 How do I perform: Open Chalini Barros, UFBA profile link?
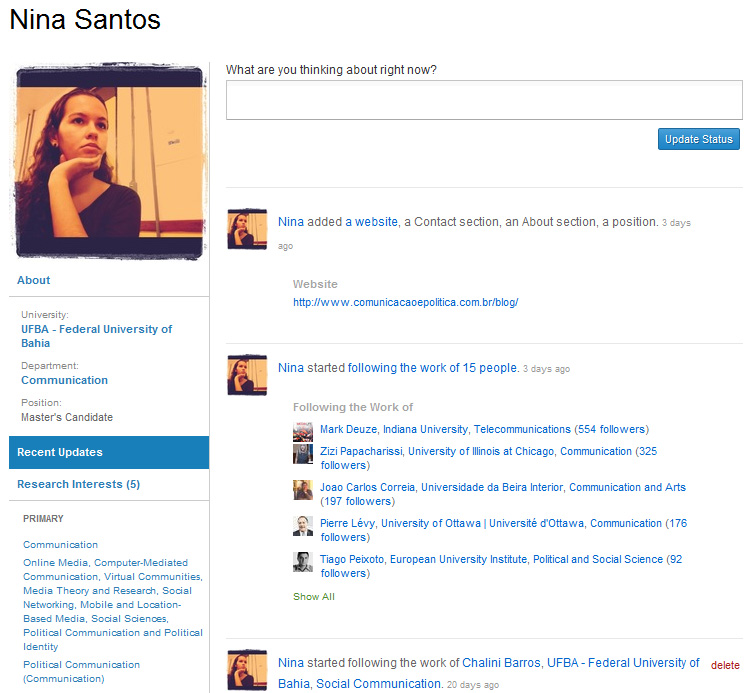(489, 673)
